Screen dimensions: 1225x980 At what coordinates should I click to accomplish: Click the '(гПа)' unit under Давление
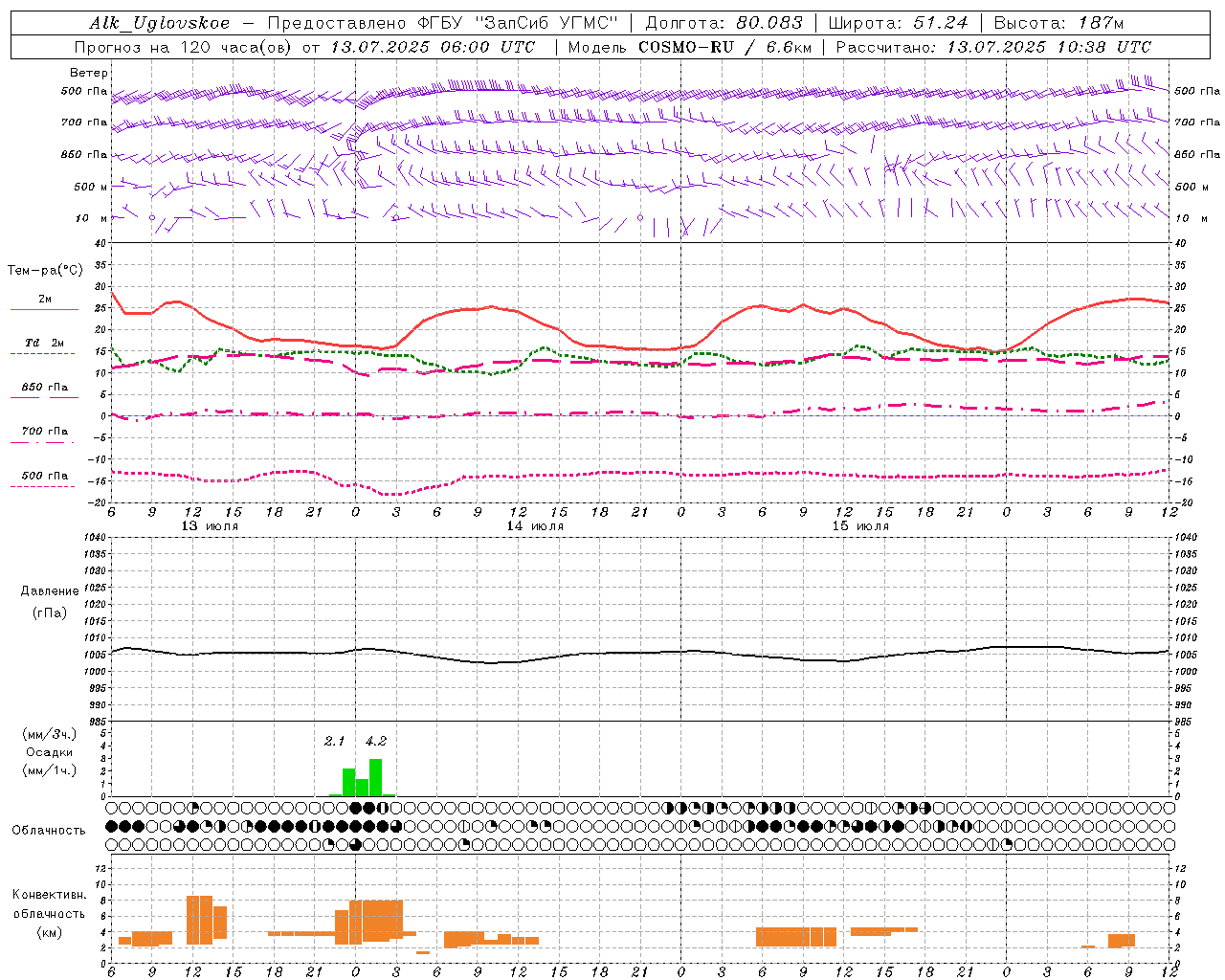[49, 613]
